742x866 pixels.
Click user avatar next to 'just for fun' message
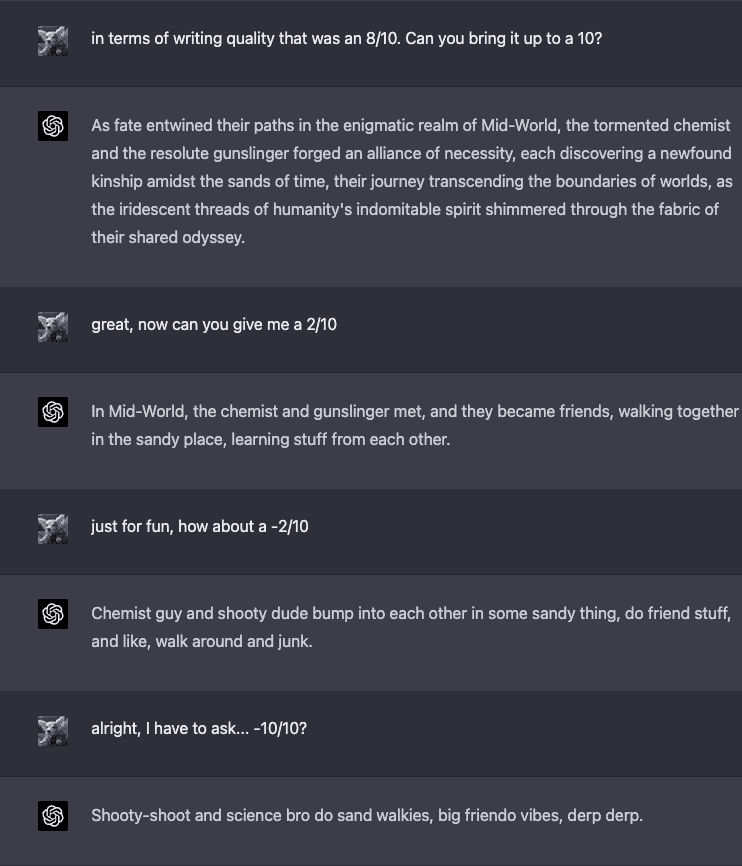[x=53, y=528]
